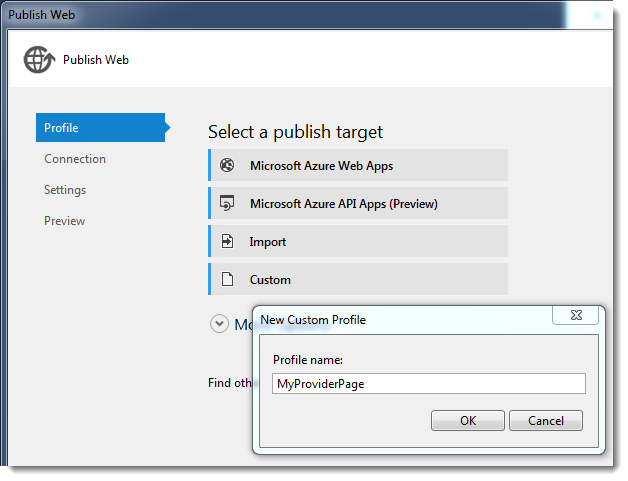
Task: Expand the More Options chevron
Action: [219, 324]
